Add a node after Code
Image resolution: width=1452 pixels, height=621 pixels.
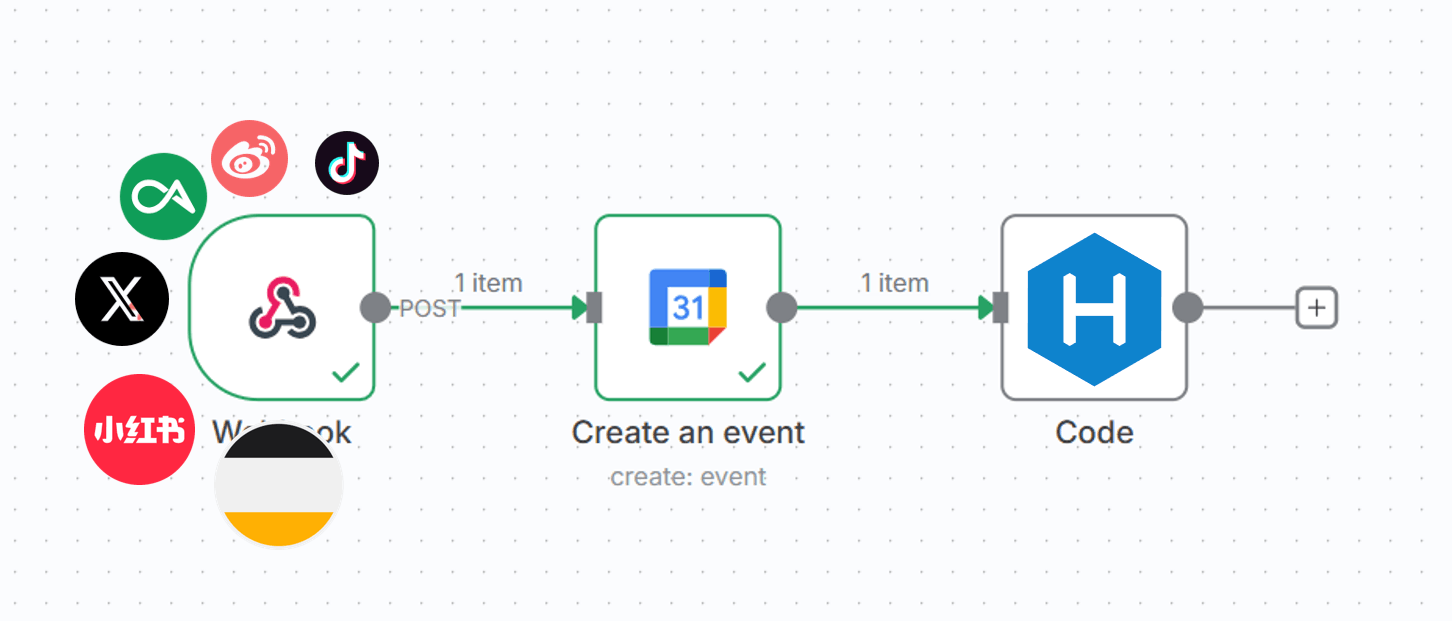(x=1316, y=308)
